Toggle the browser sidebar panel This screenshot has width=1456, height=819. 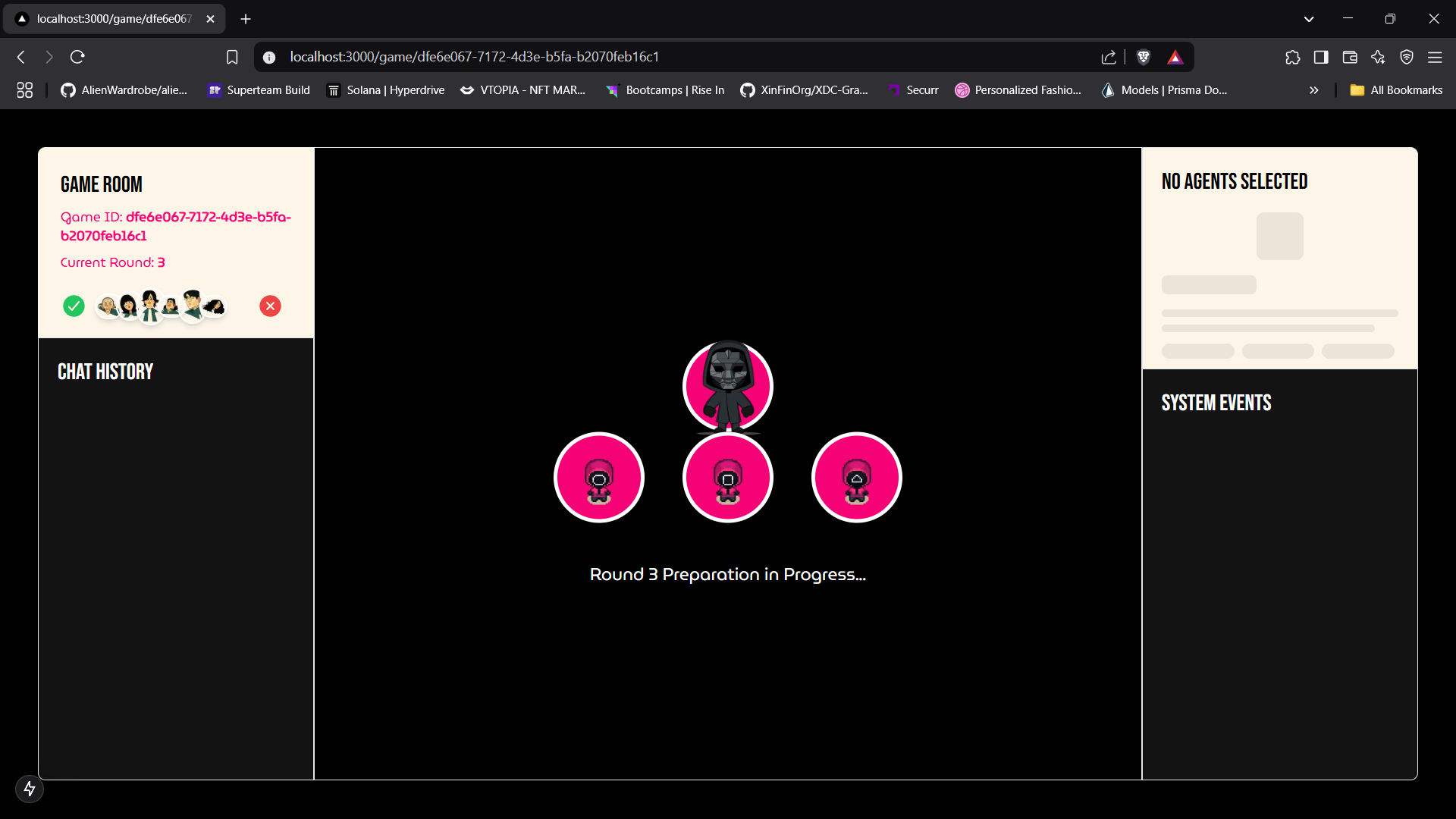pyautogui.click(x=1321, y=57)
